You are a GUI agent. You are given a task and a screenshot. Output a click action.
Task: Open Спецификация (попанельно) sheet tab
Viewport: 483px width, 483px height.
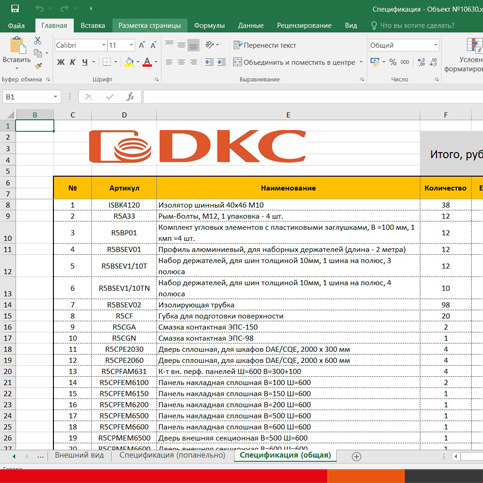[172, 455]
